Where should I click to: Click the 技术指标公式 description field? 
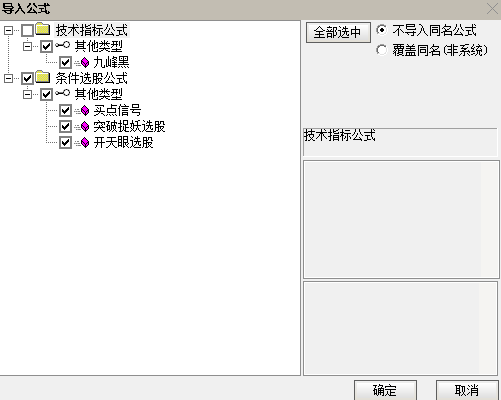(400, 142)
